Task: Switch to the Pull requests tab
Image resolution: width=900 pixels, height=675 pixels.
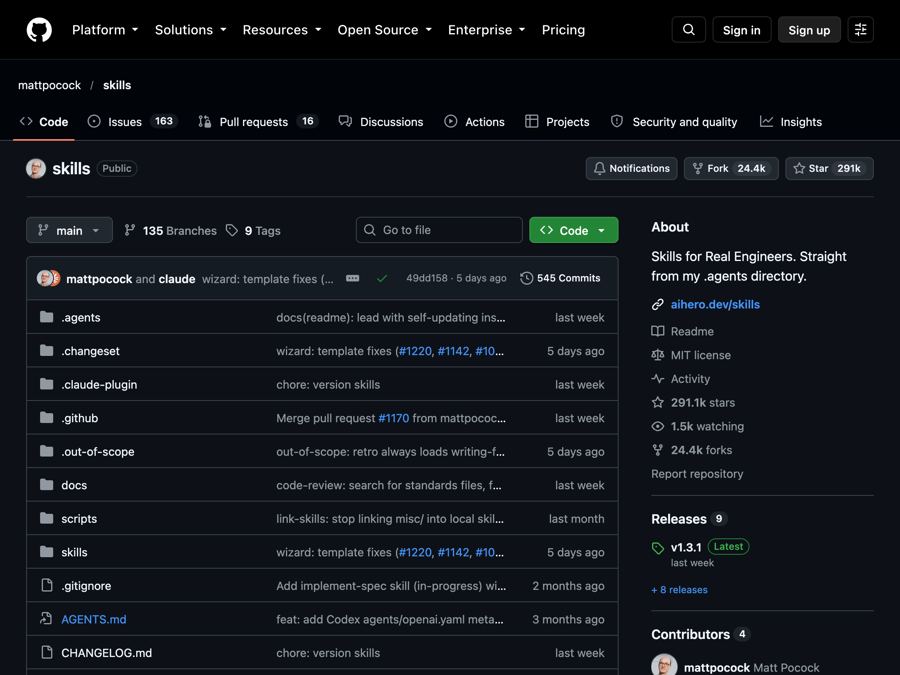Action: tap(258, 122)
